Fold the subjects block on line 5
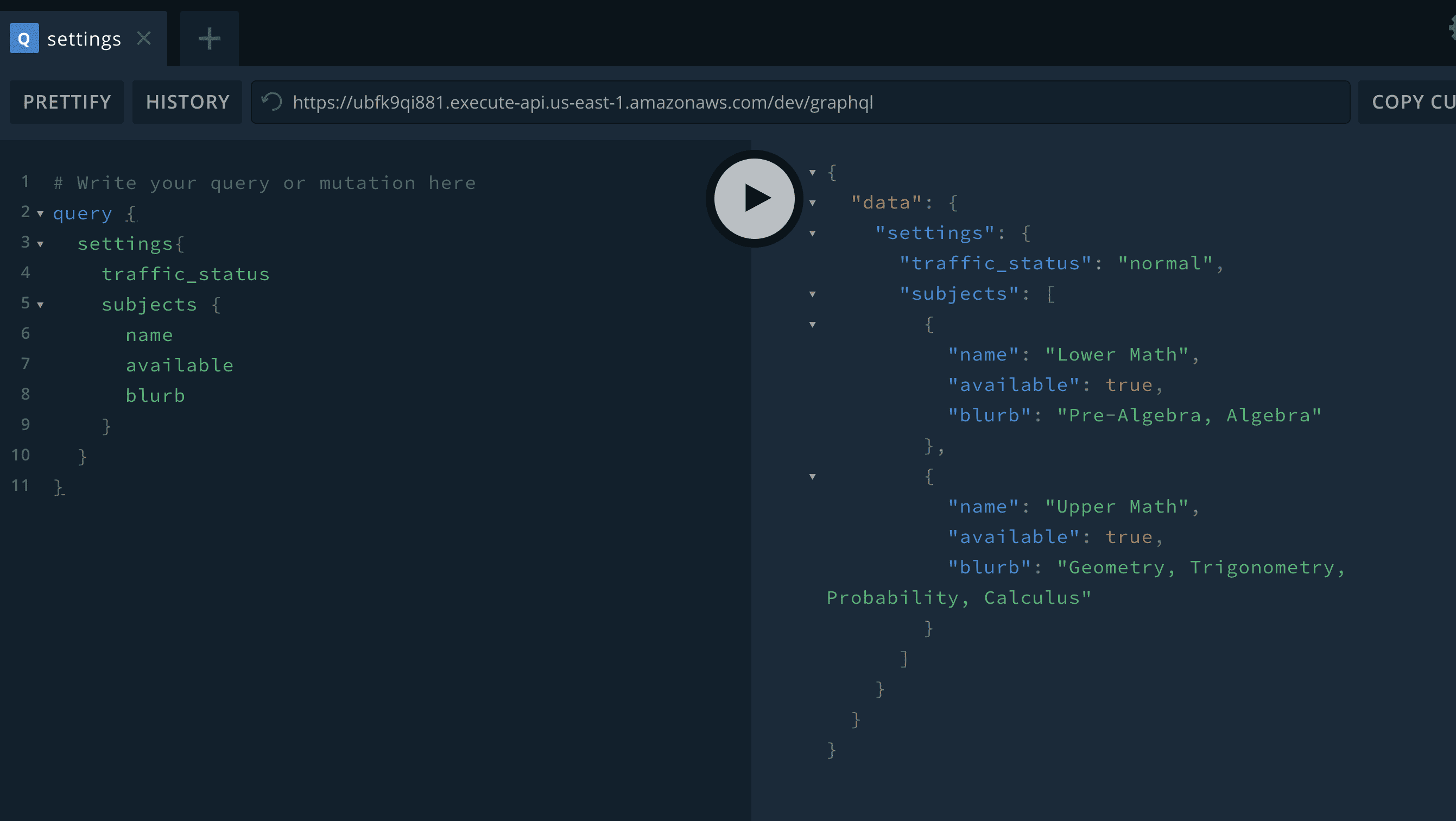This screenshot has height=821, width=1456. 40,305
